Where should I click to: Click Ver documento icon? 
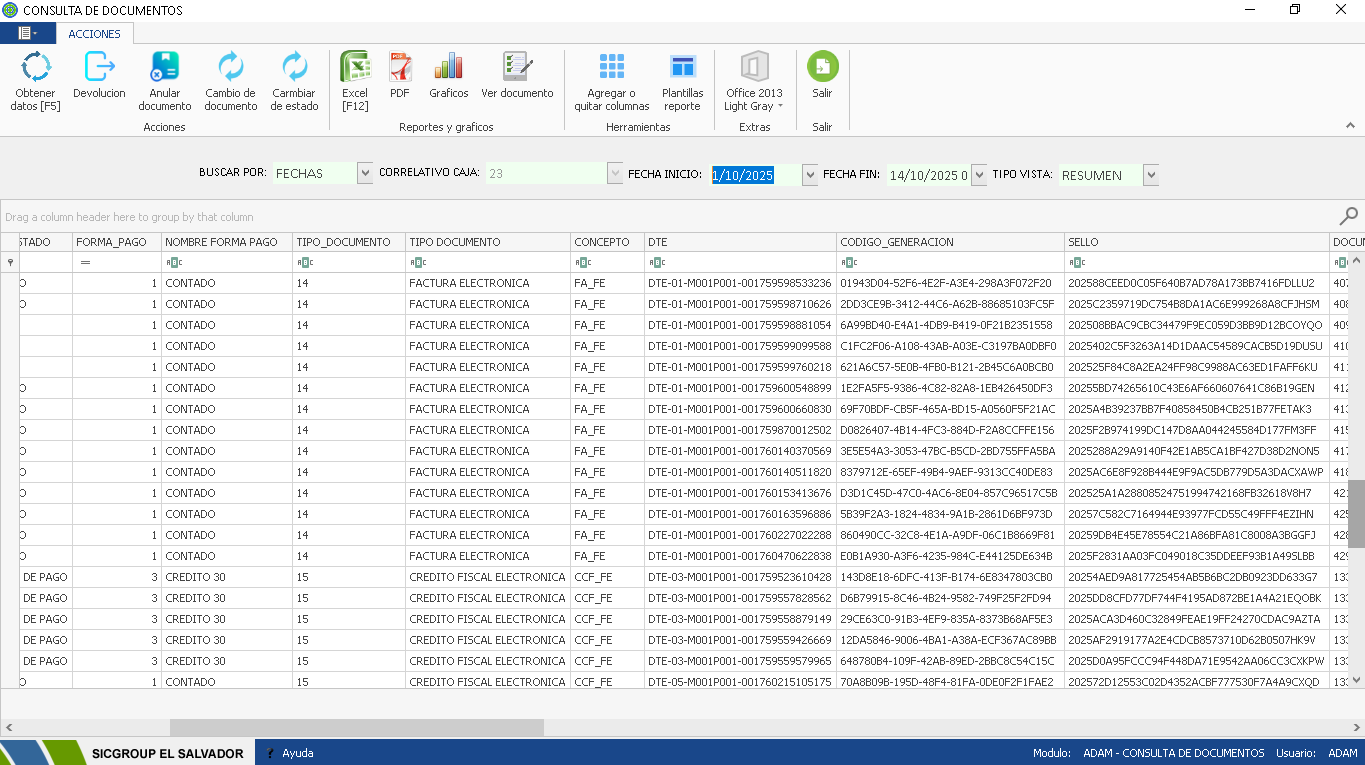pyautogui.click(x=517, y=67)
